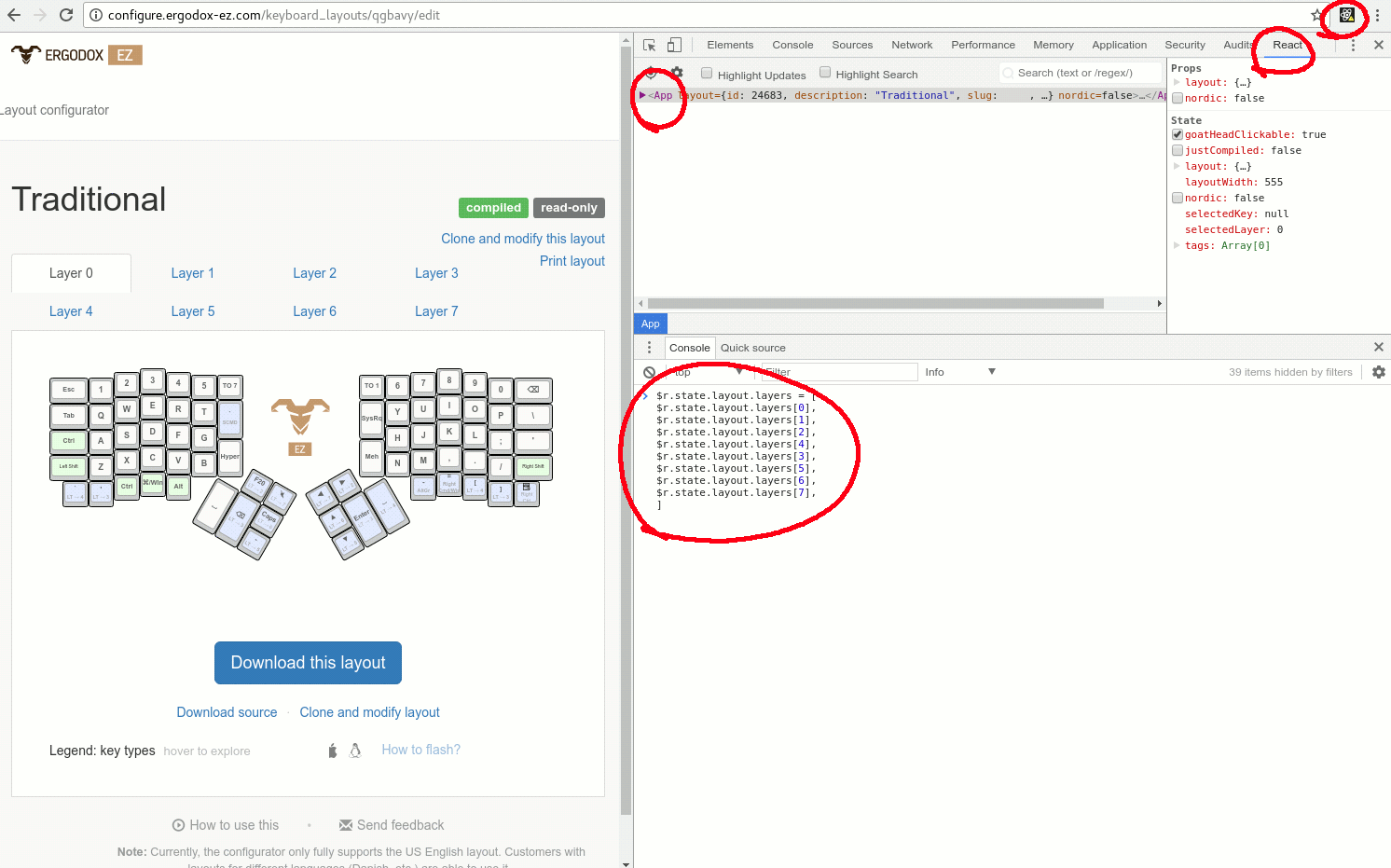Open the Chrome three-dot menu
Image resolution: width=1391 pixels, height=868 pixels.
coord(1377,15)
